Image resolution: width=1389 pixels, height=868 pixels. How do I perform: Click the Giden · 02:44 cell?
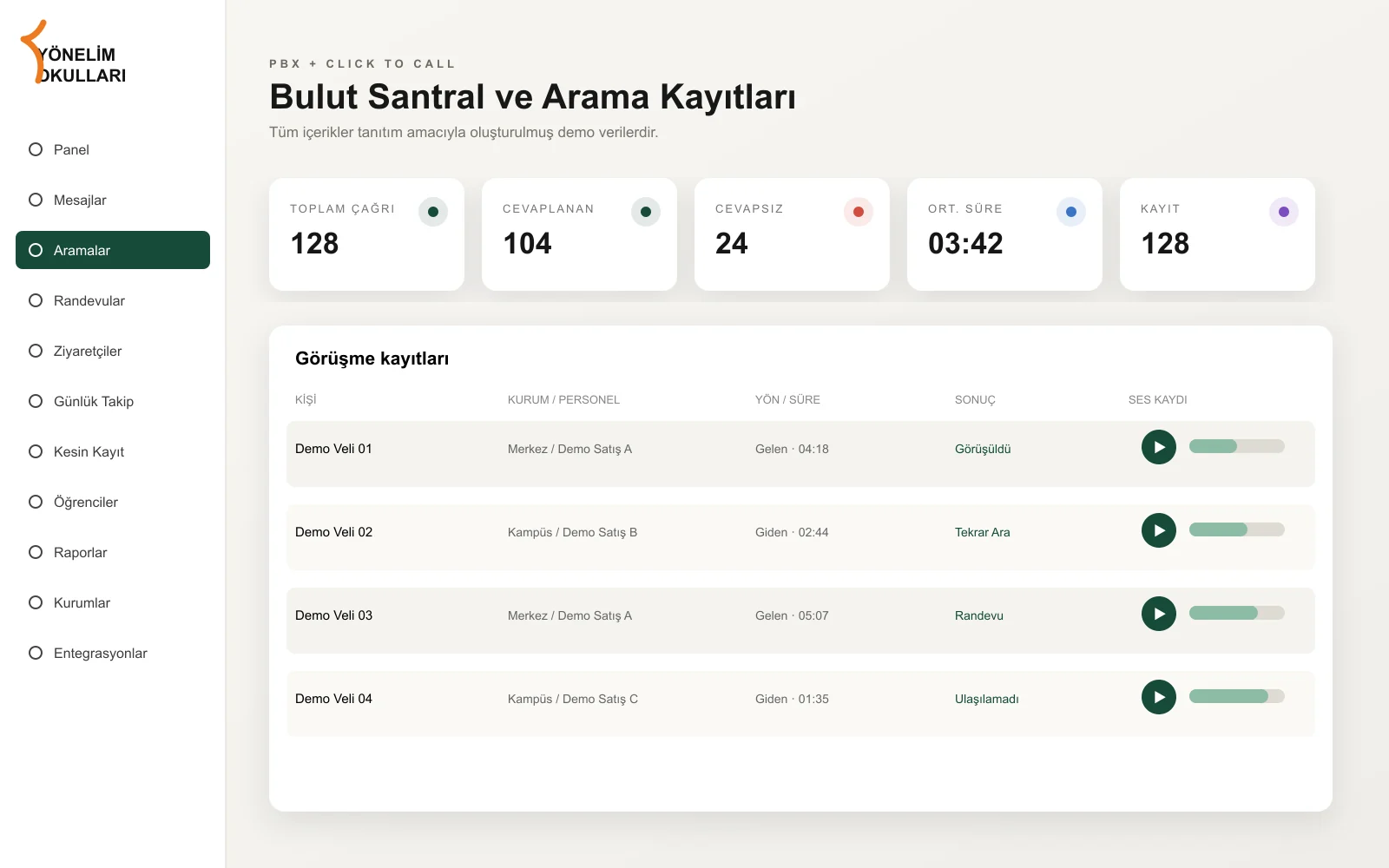pos(792,532)
